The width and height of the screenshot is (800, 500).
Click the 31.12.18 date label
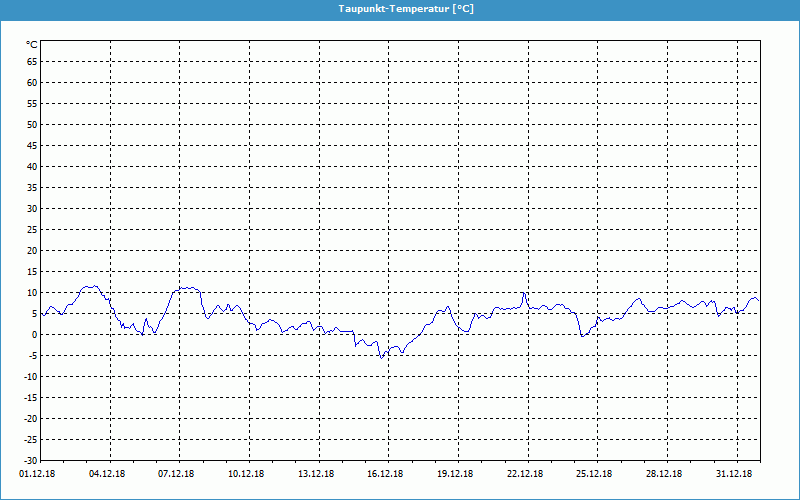click(734, 474)
